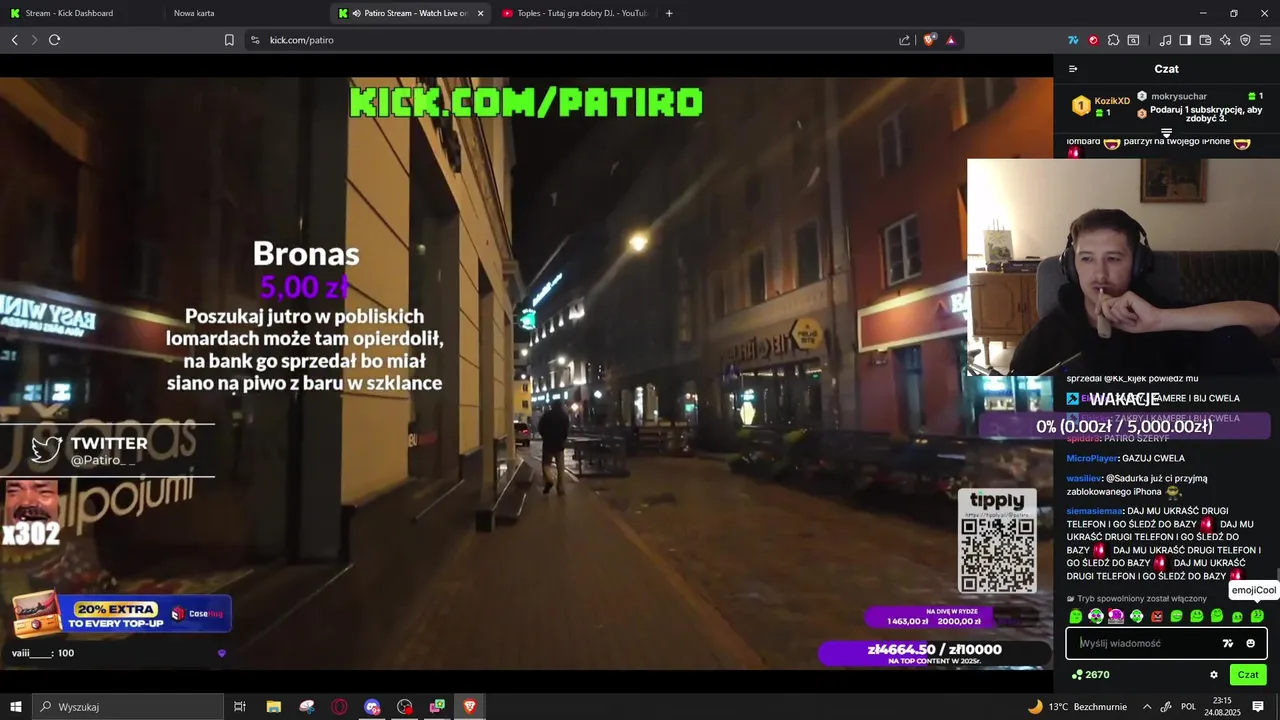This screenshot has height=720, width=1280.
Task: Click channel points balance 2670
Action: tap(1090, 675)
